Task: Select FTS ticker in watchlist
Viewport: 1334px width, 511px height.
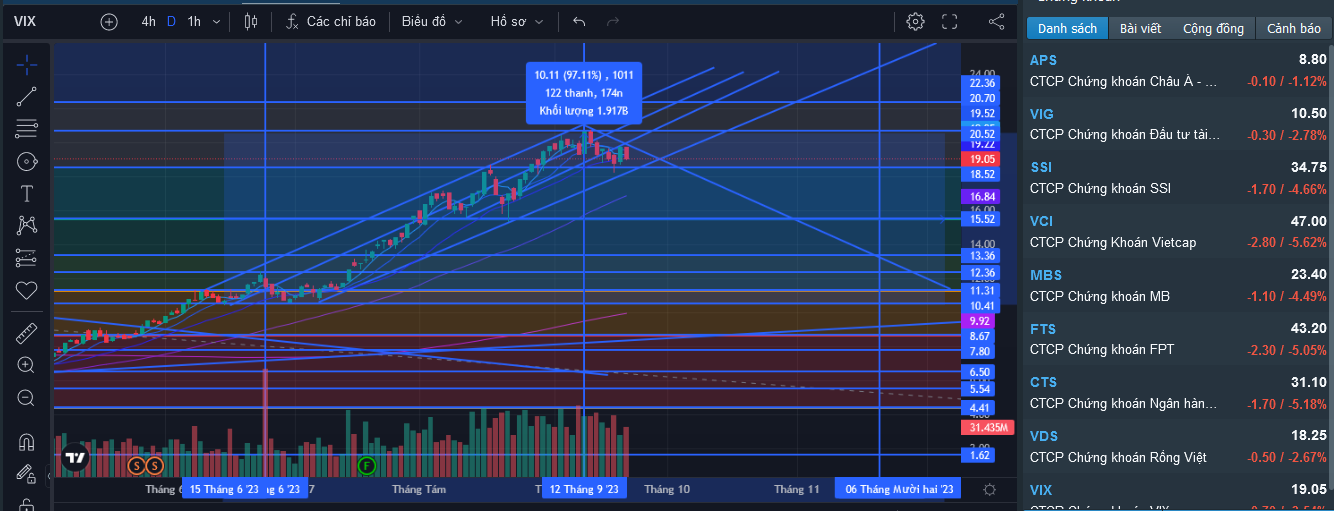Action: click(x=1043, y=328)
